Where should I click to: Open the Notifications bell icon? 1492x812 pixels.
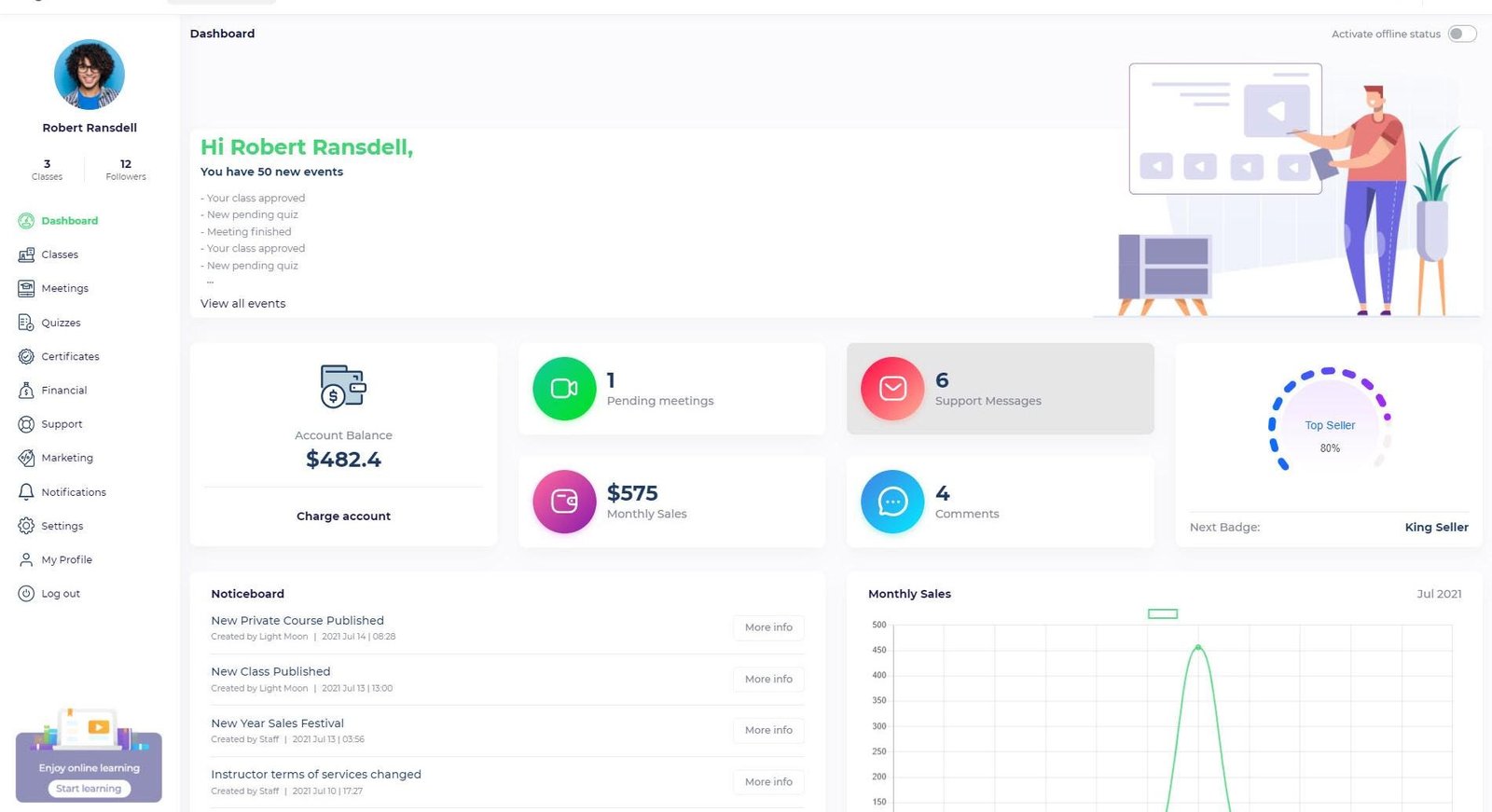(x=26, y=492)
